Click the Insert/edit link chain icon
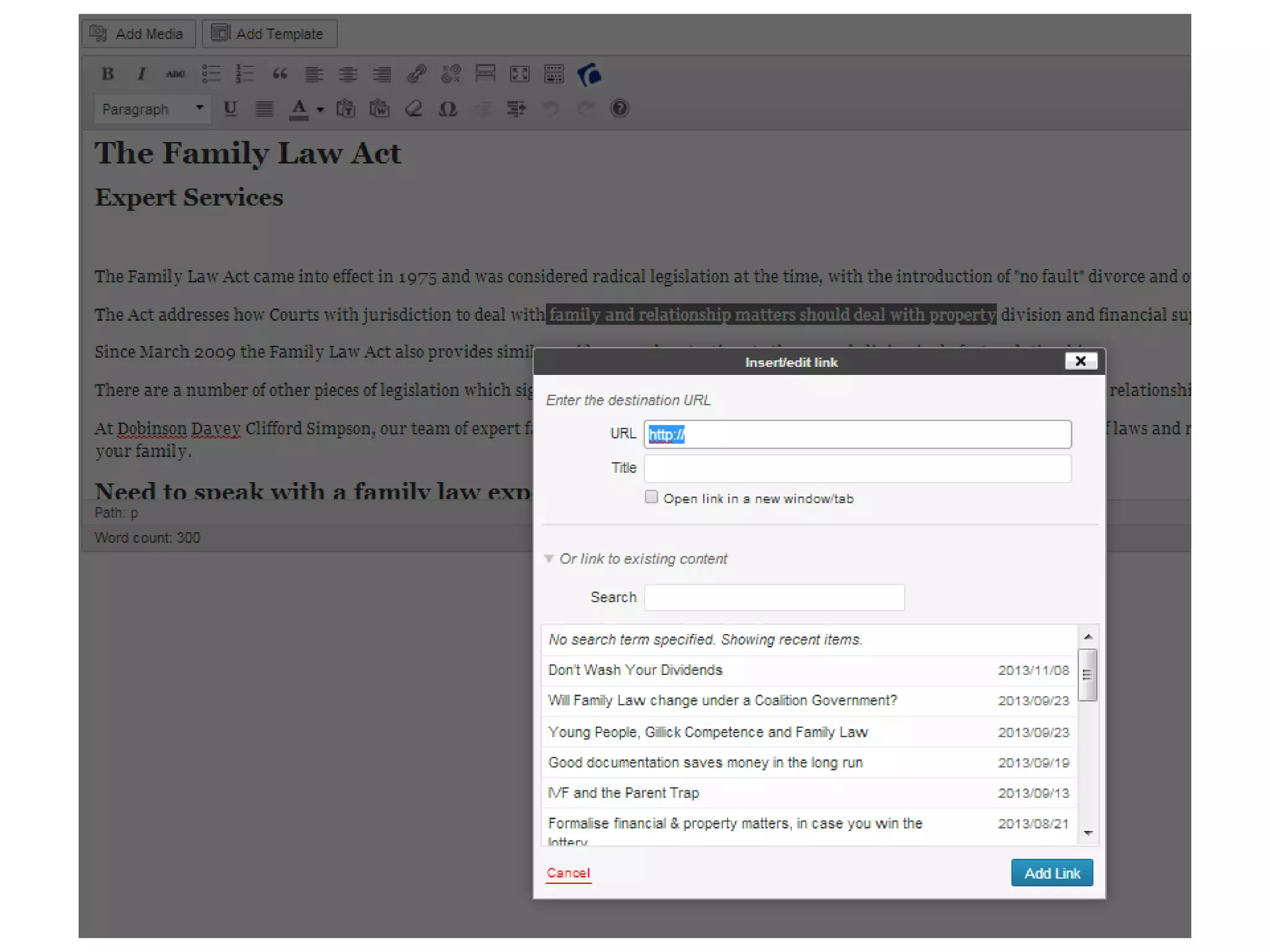 [x=416, y=74]
